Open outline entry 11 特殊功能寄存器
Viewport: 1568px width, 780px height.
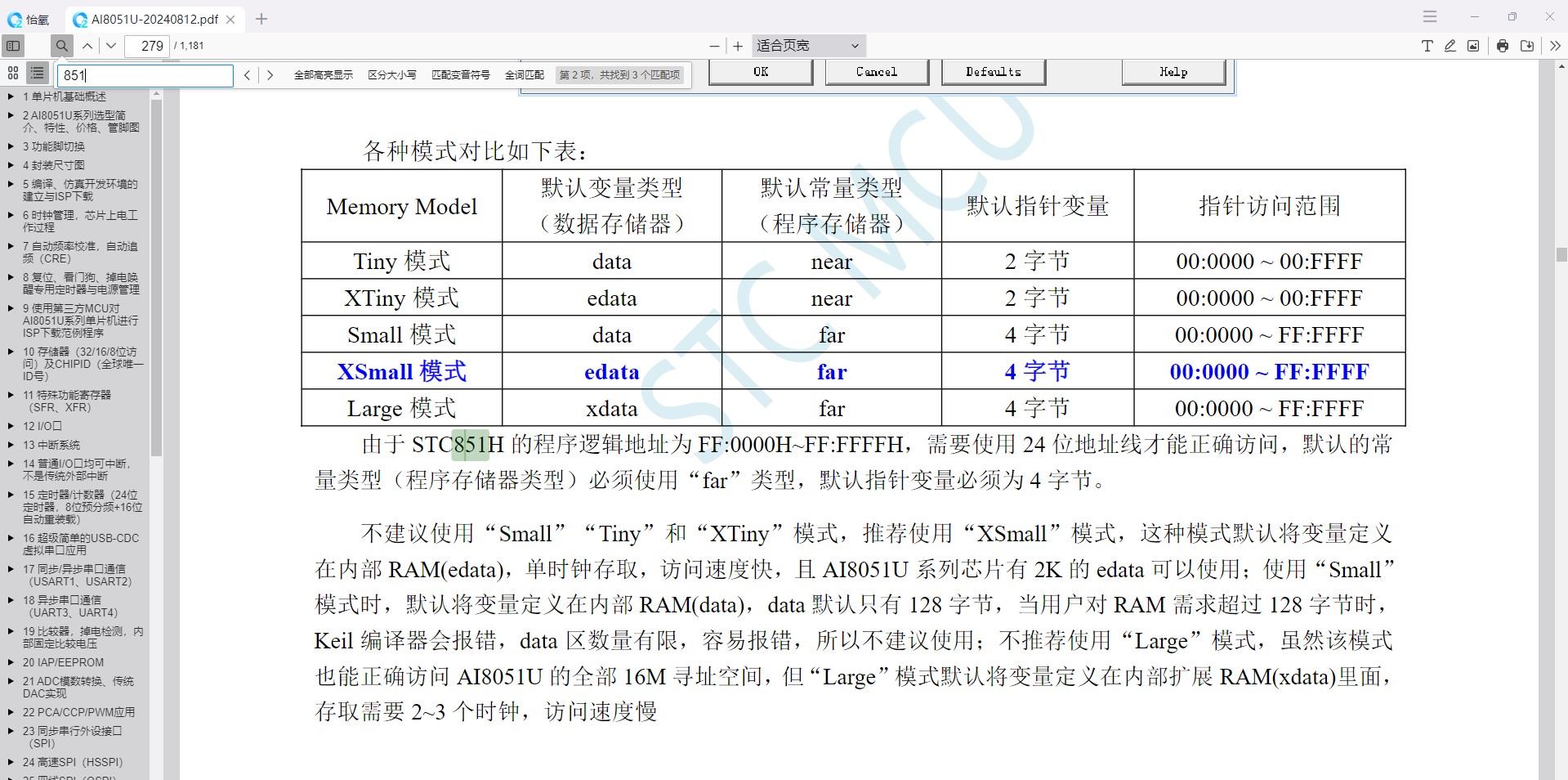67,401
